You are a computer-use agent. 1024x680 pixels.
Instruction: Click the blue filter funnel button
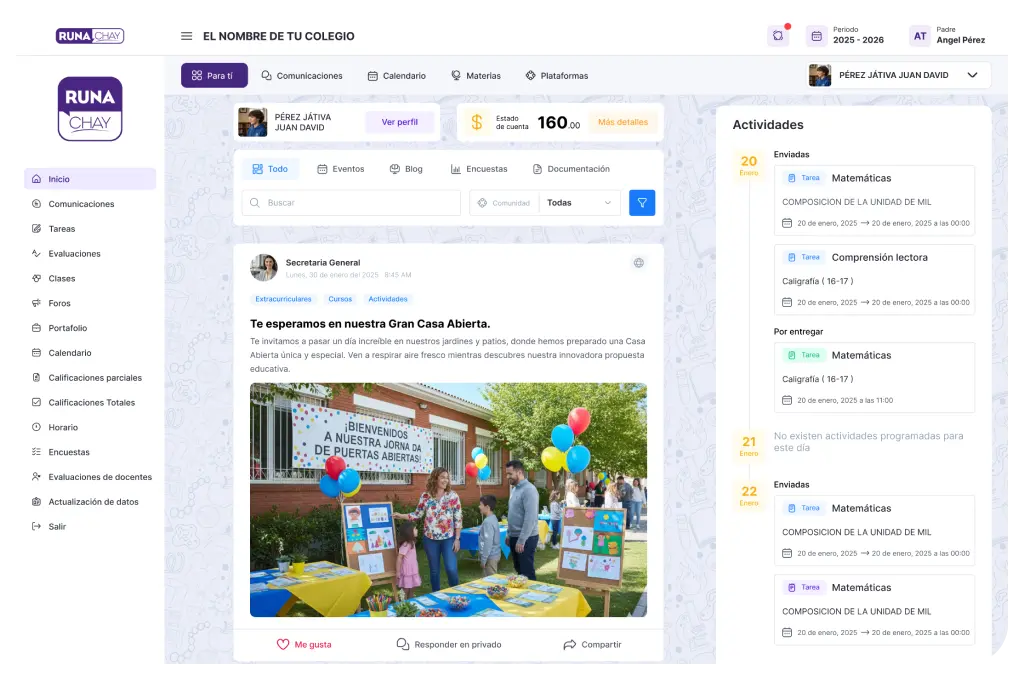coord(642,203)
